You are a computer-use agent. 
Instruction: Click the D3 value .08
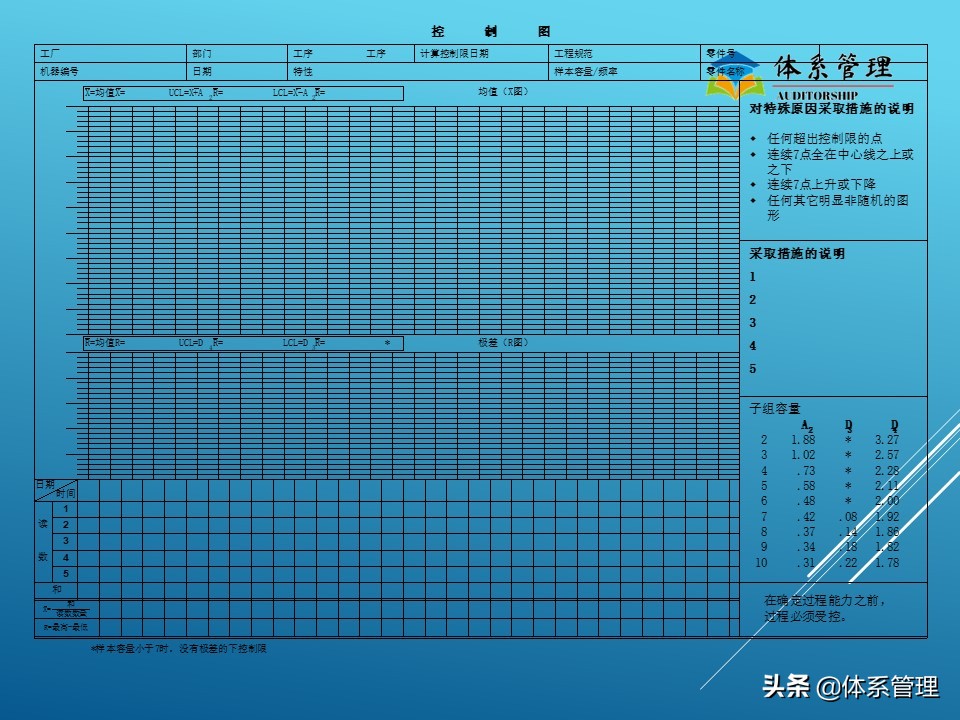pyautogui.click(x=848, y=517)
